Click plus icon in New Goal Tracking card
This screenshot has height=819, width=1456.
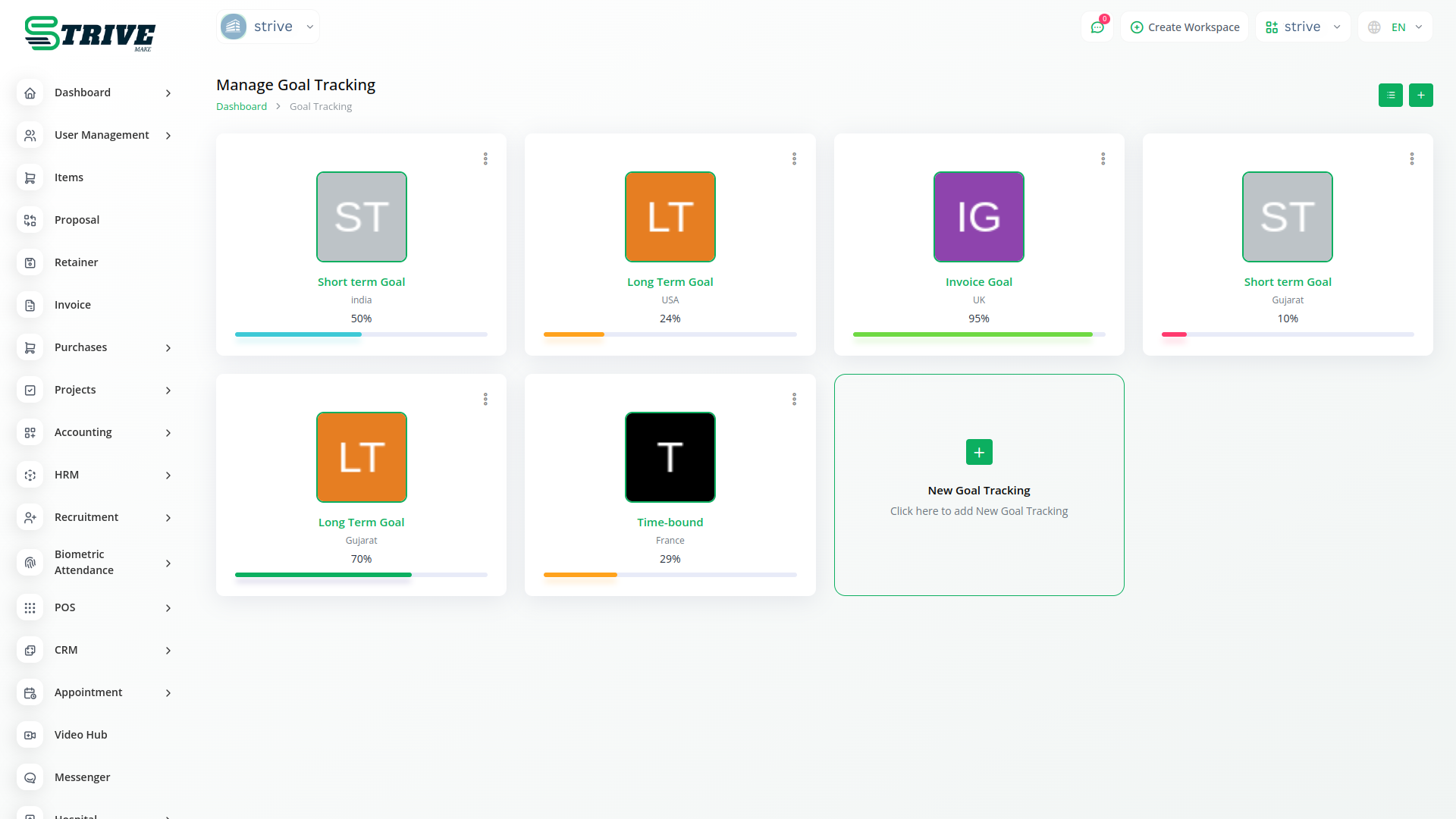pos(979,453)
